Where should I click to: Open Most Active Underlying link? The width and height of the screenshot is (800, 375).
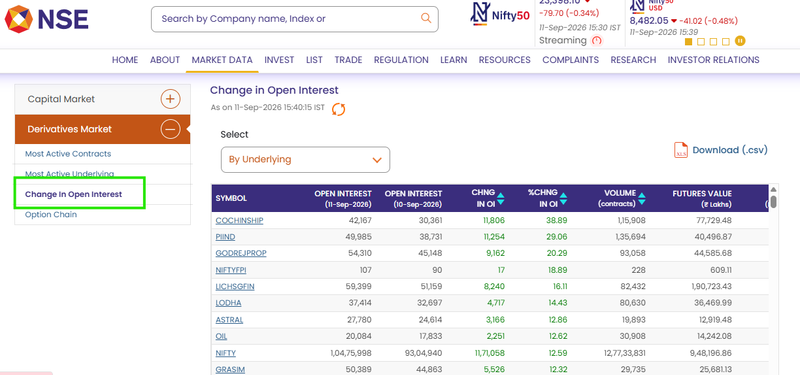69,174
